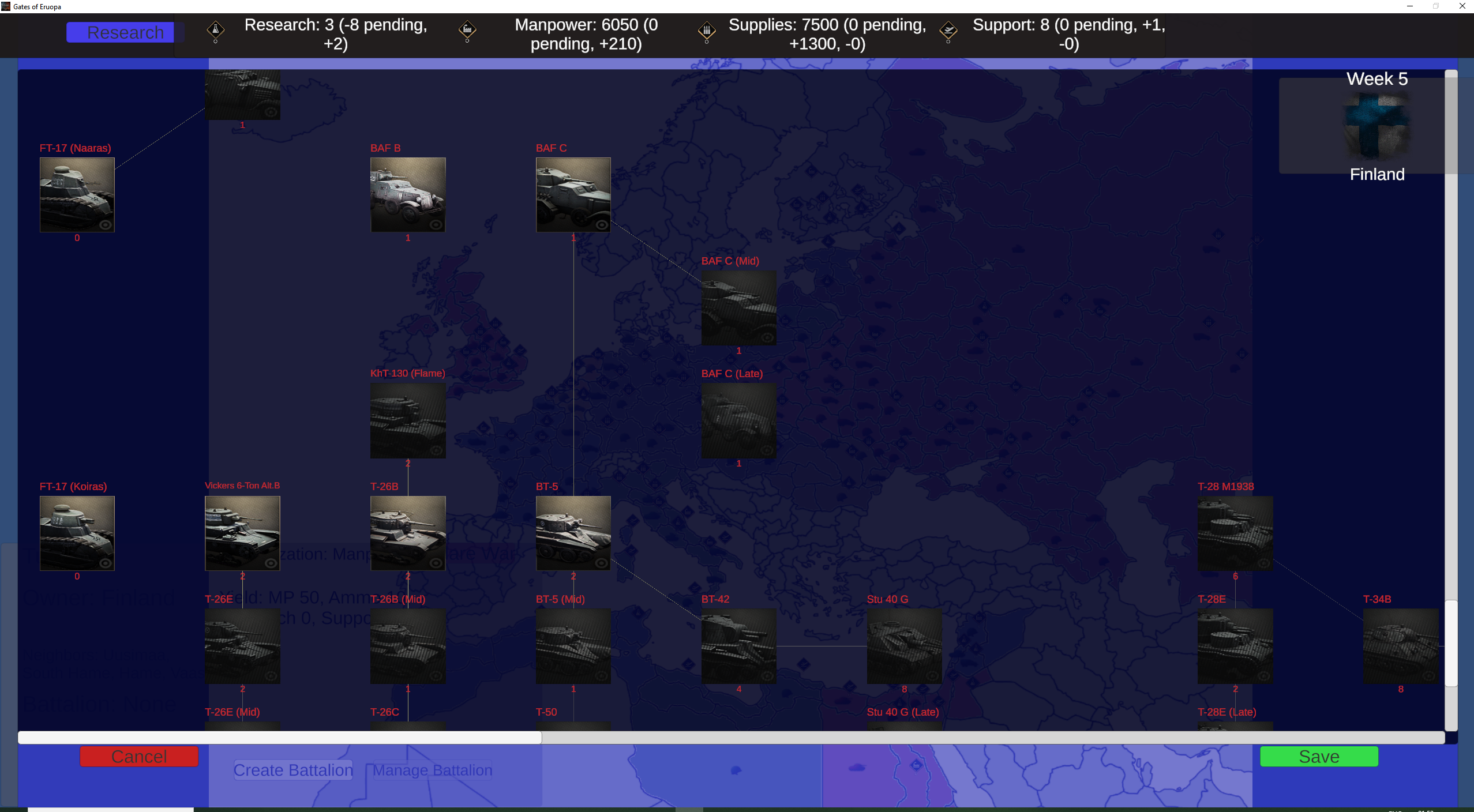Click Create Battalion button
1474x812 pixels.
(293, 770)
